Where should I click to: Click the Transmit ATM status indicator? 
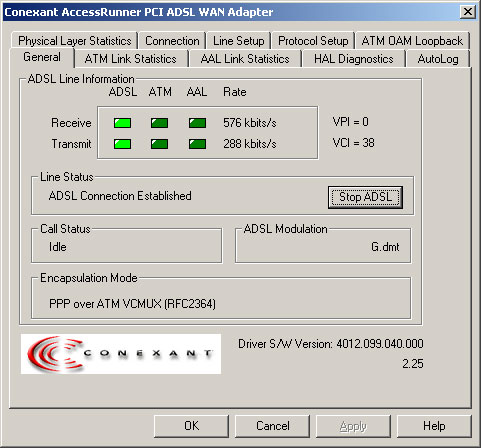pyautogui.click(x=159, y=144)
